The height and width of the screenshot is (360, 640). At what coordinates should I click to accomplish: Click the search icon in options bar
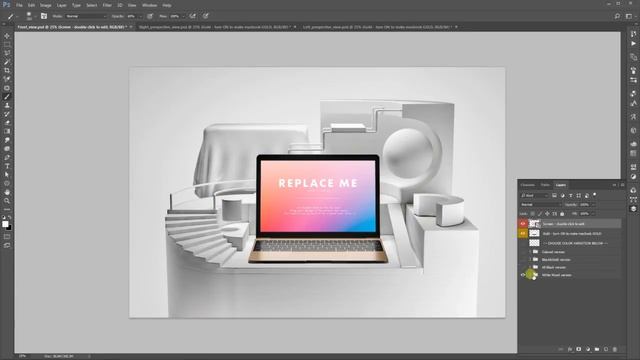click(617, 16)
